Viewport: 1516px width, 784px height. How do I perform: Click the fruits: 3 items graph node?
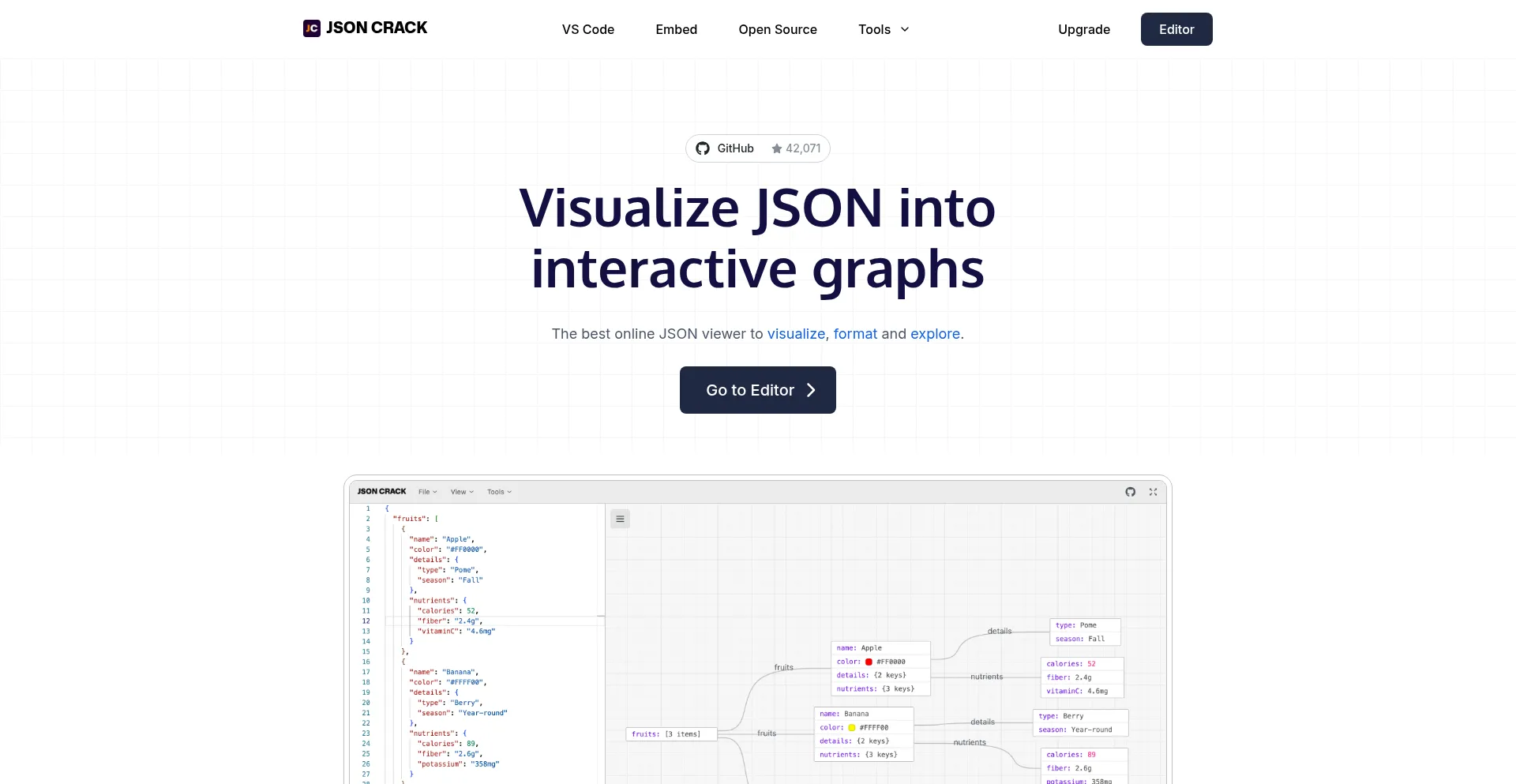(671, 733)
